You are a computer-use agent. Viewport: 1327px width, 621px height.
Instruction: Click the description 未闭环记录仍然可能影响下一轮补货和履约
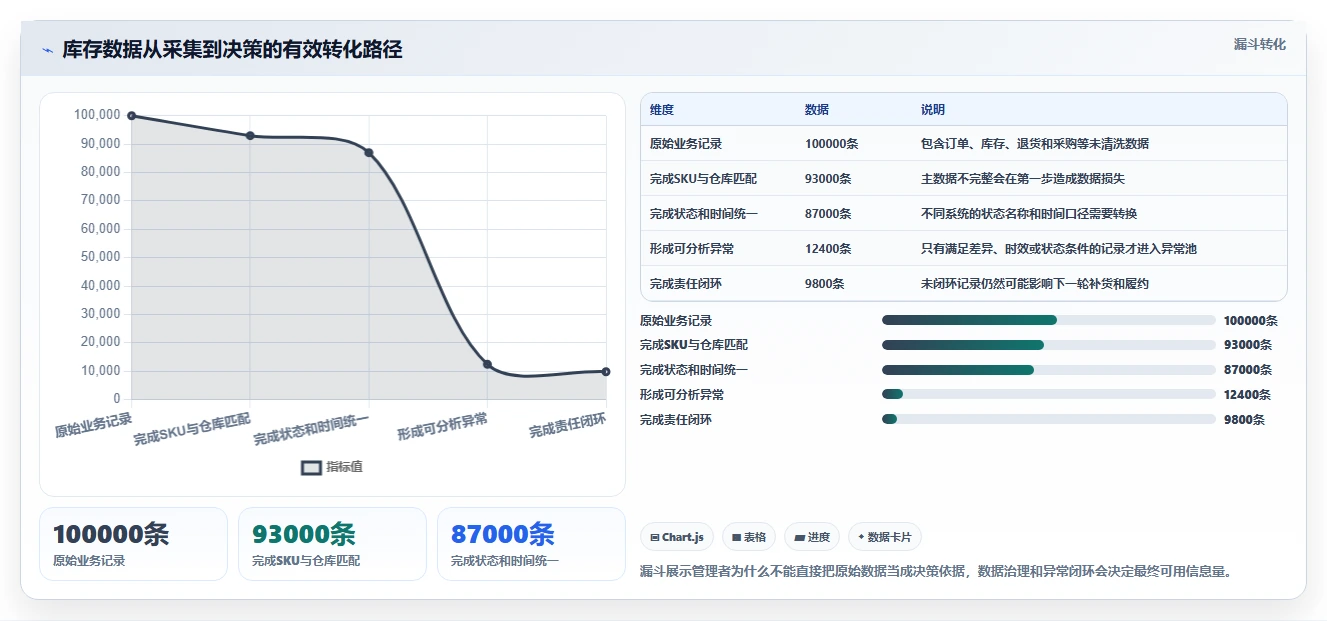[1035, 284]
